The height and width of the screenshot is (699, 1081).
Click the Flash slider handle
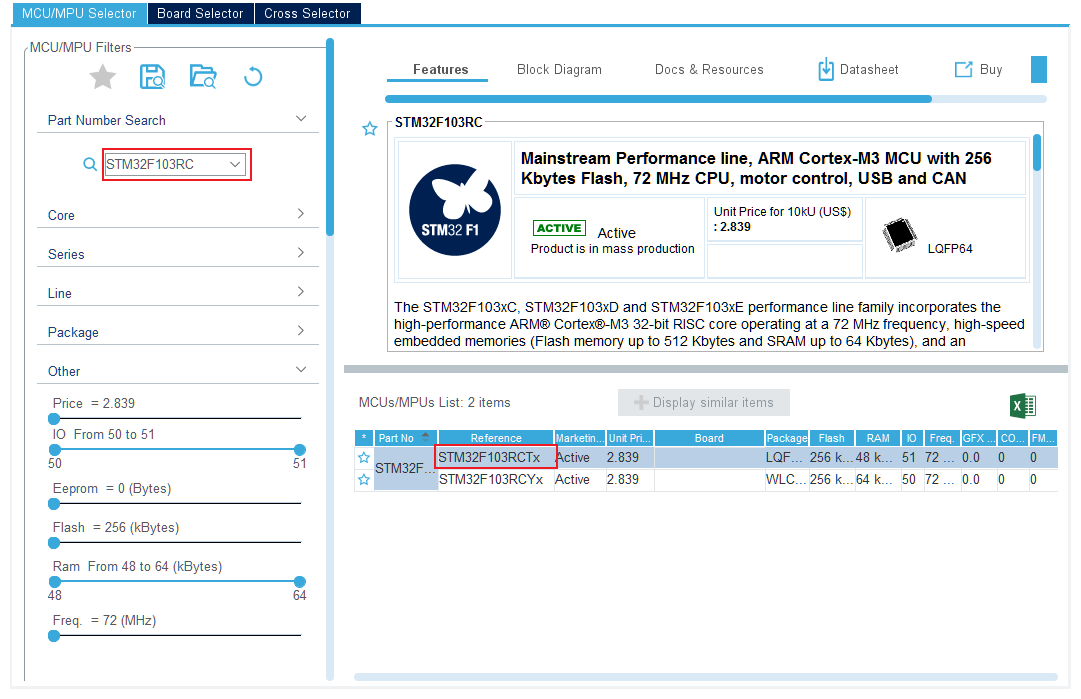[54, 543]
